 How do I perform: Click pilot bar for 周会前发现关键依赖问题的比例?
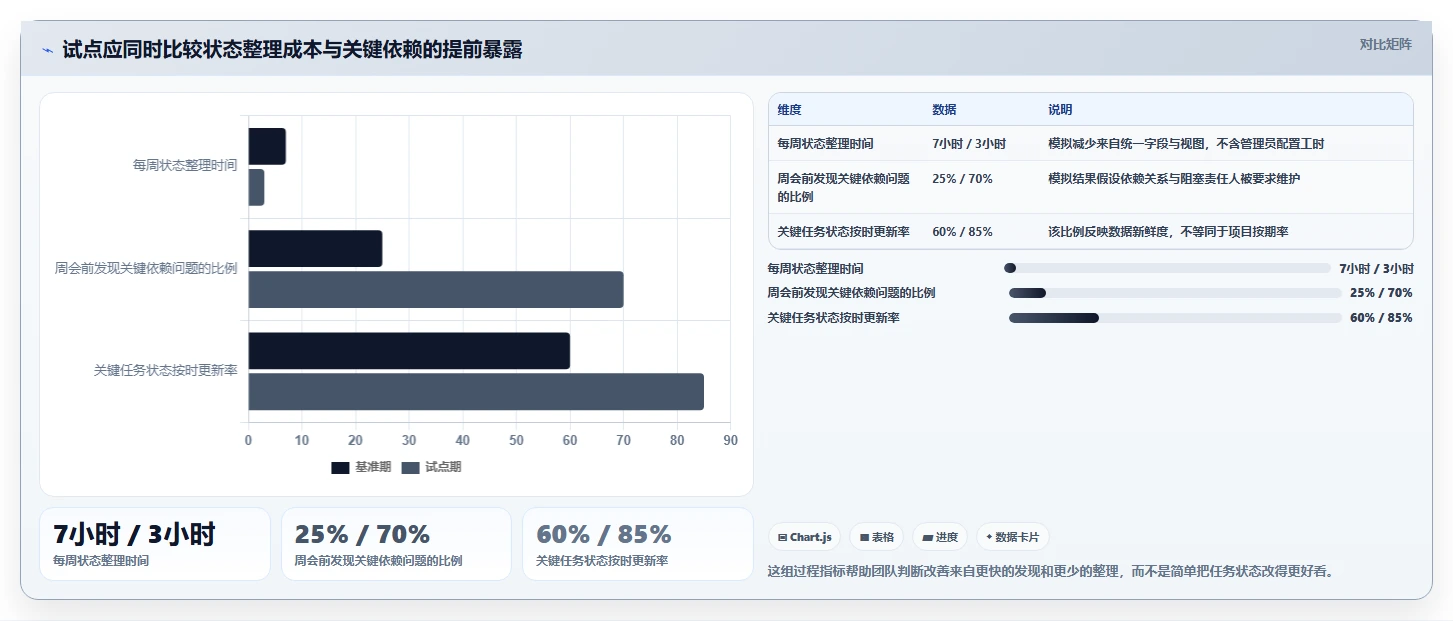(436, 290)
